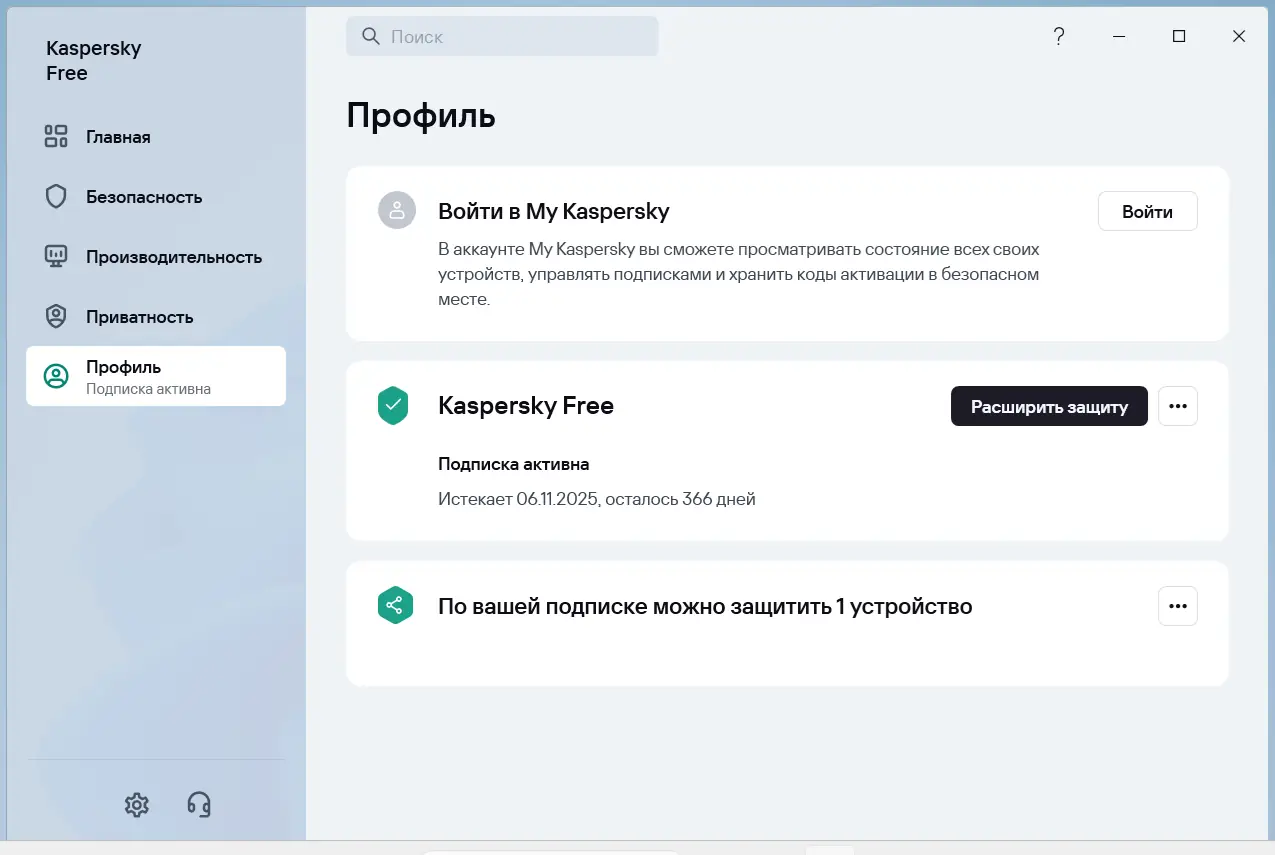Image resolution: width=1275 pixels, height=855 pixels.
Task: Open the Приватность privacy icon
Action: pyautogui.click(x=56, y=316)
